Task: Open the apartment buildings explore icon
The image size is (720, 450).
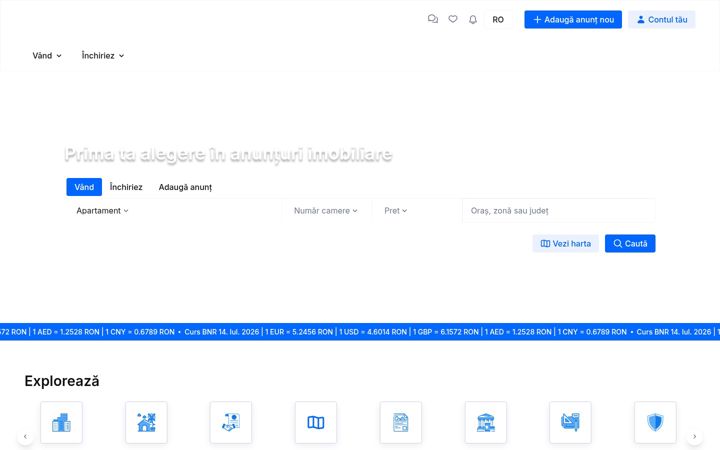Action: pos(61,422)
